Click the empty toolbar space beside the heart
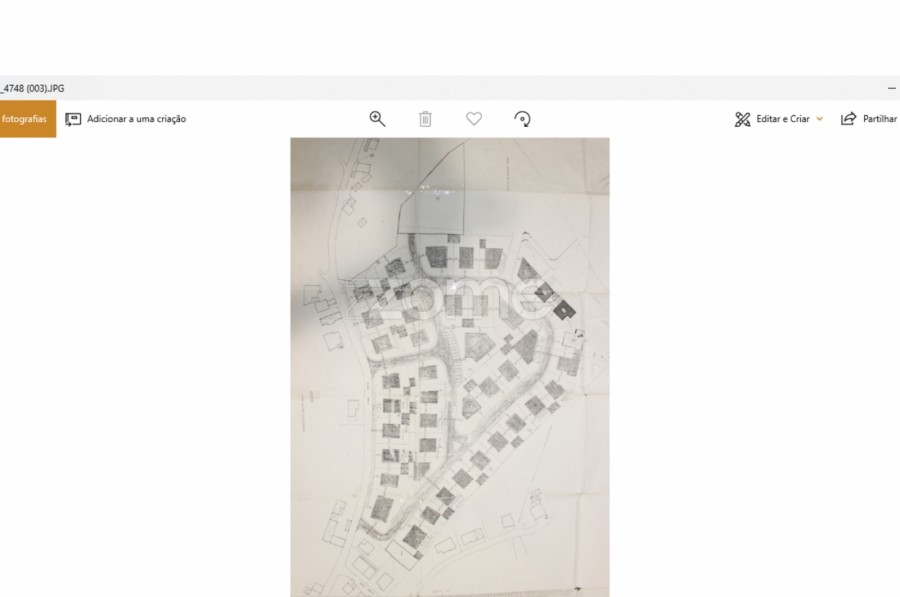The height and width of the screenshot is (597, 900). coord(620,119)
